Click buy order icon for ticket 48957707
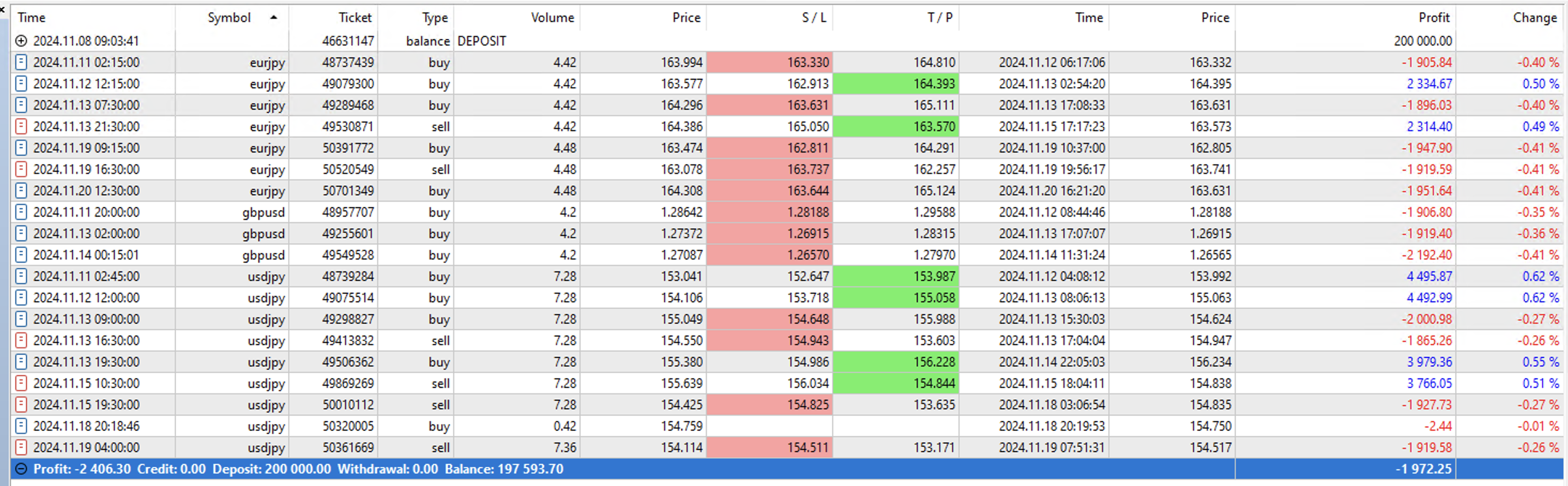The width and height of the screenshot is (1568, 486). [21, 211]
